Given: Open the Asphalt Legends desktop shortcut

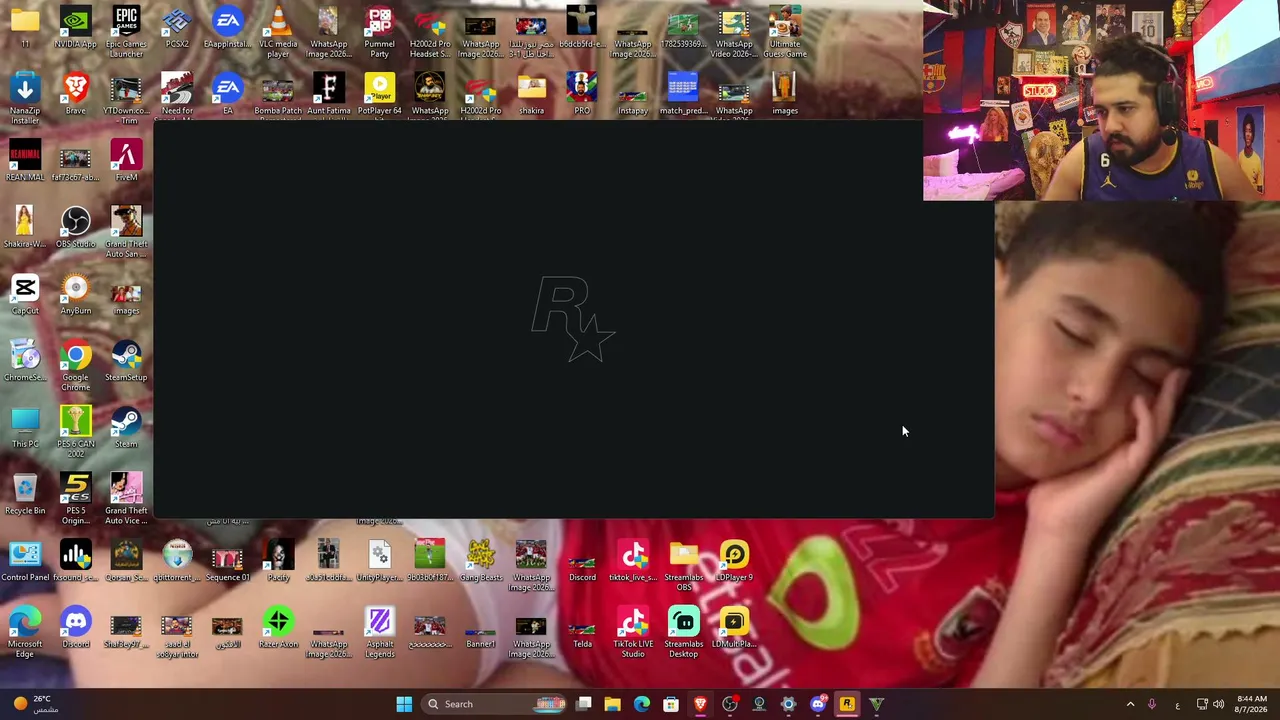Looking at the screenshot, I should [x=379, y=632].
